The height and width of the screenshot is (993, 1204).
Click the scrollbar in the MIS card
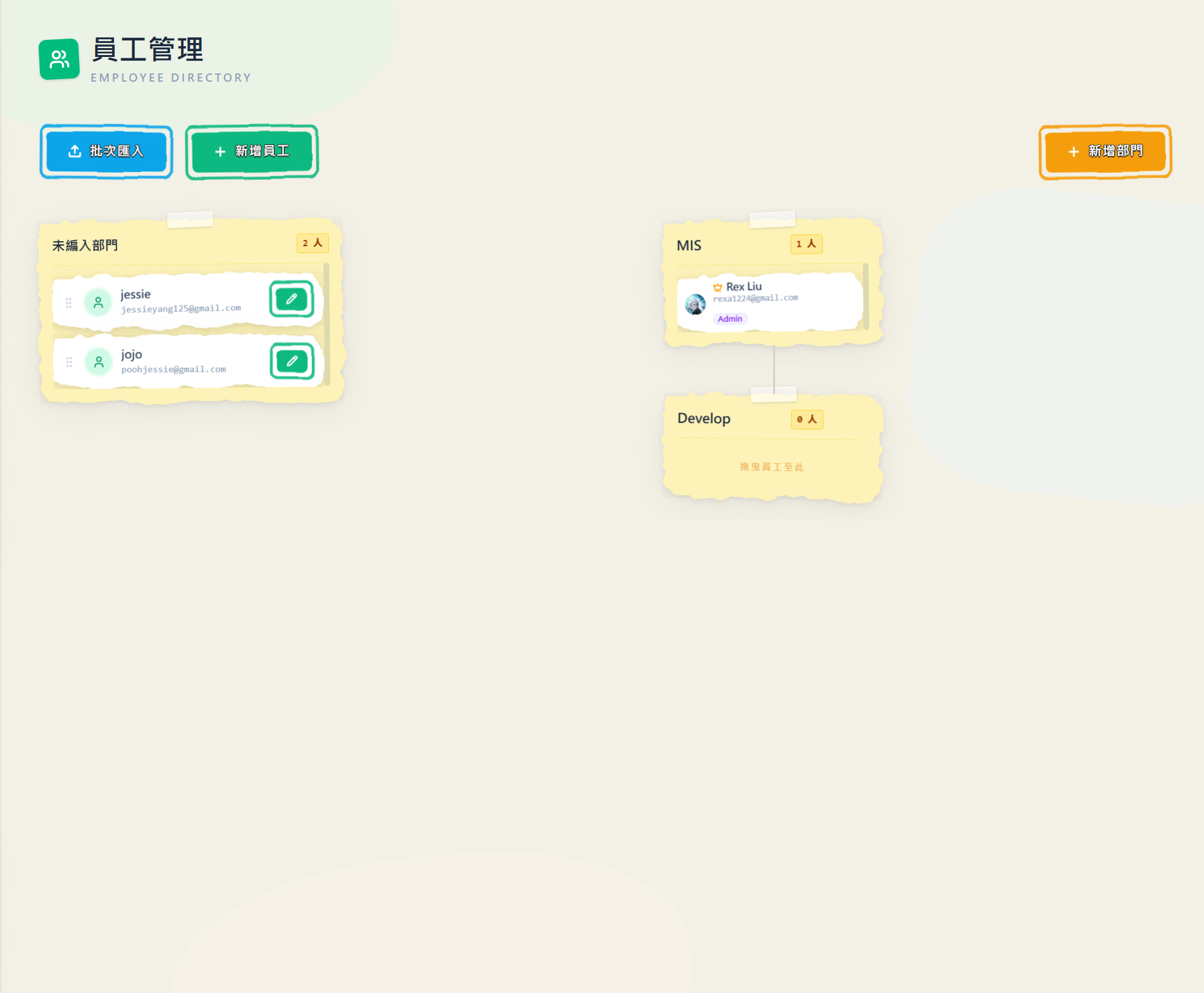click(x=866, y=296)
